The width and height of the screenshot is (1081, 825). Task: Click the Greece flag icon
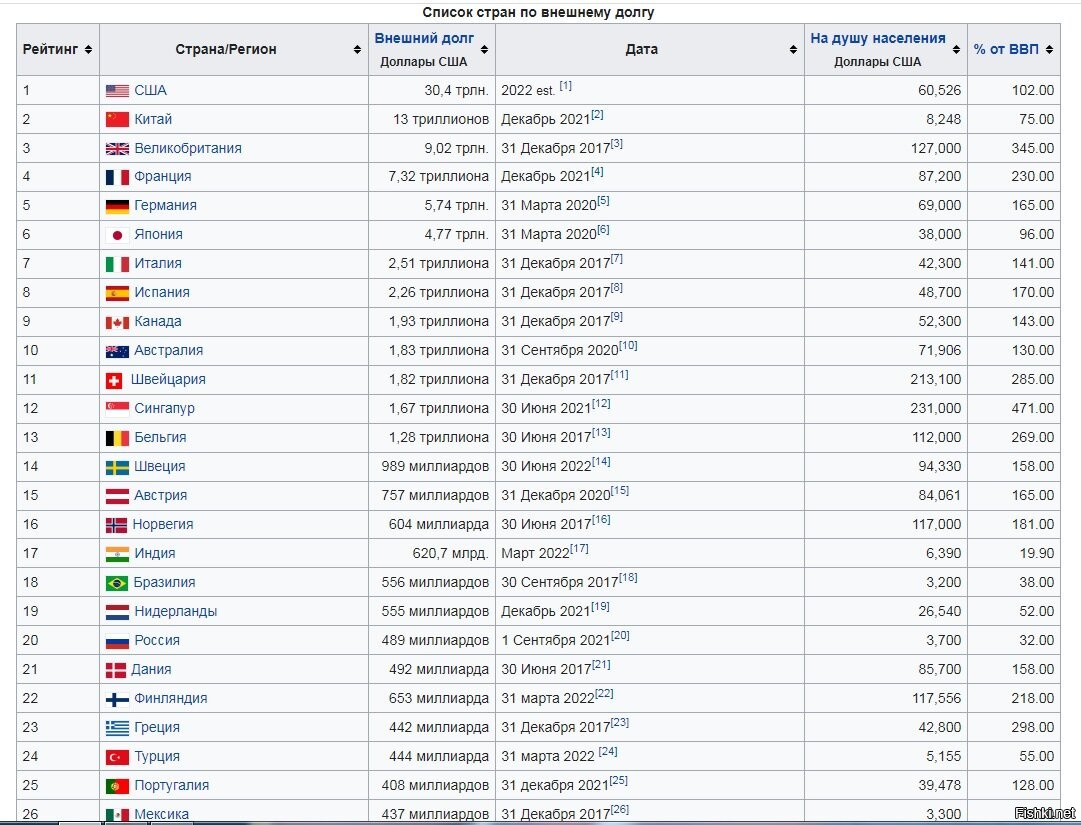(x=117, y=728)
